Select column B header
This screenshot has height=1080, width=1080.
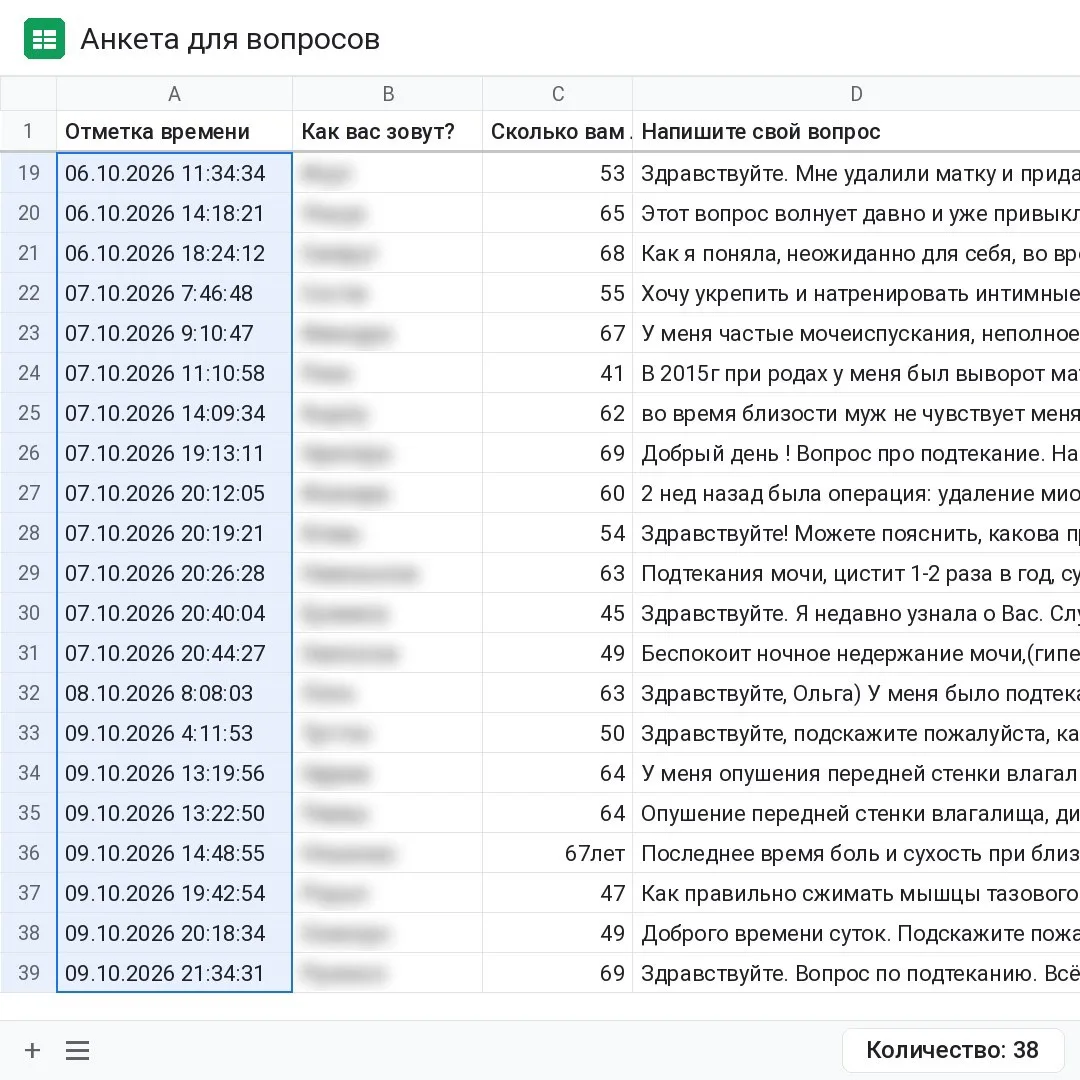pyautogui.click(x=388, y=94)
